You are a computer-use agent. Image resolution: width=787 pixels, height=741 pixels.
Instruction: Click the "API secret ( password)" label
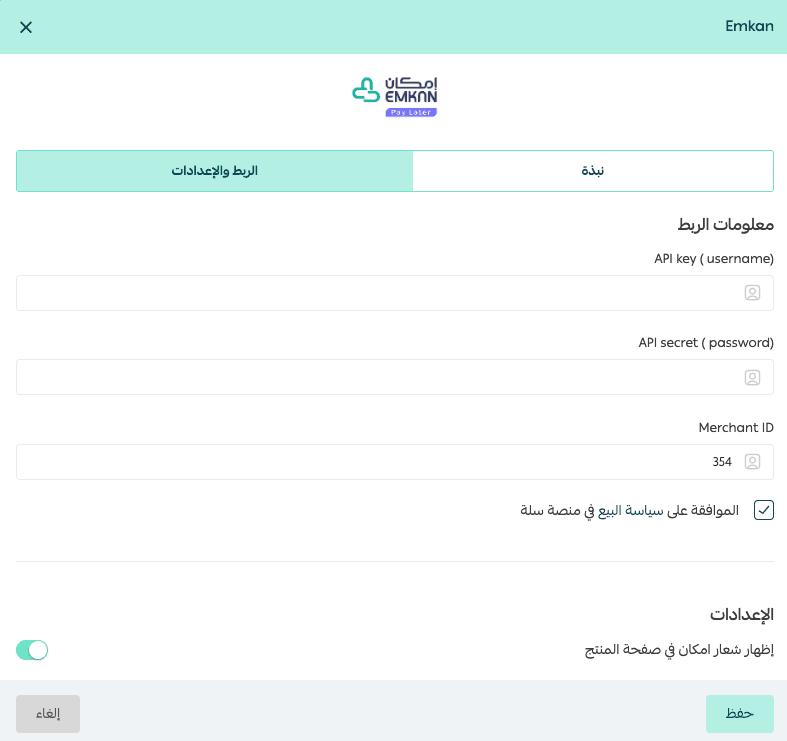click(706, 342)
